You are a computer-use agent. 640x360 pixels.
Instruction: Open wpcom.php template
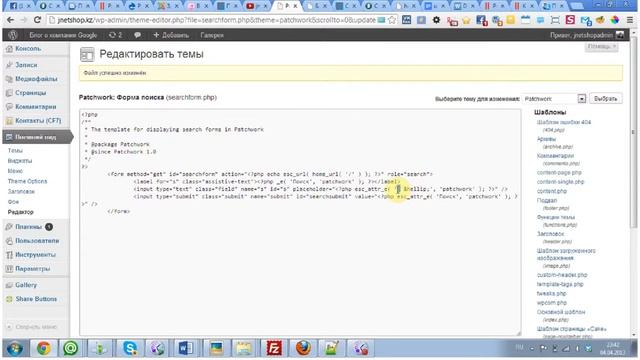tap(552, 303)
